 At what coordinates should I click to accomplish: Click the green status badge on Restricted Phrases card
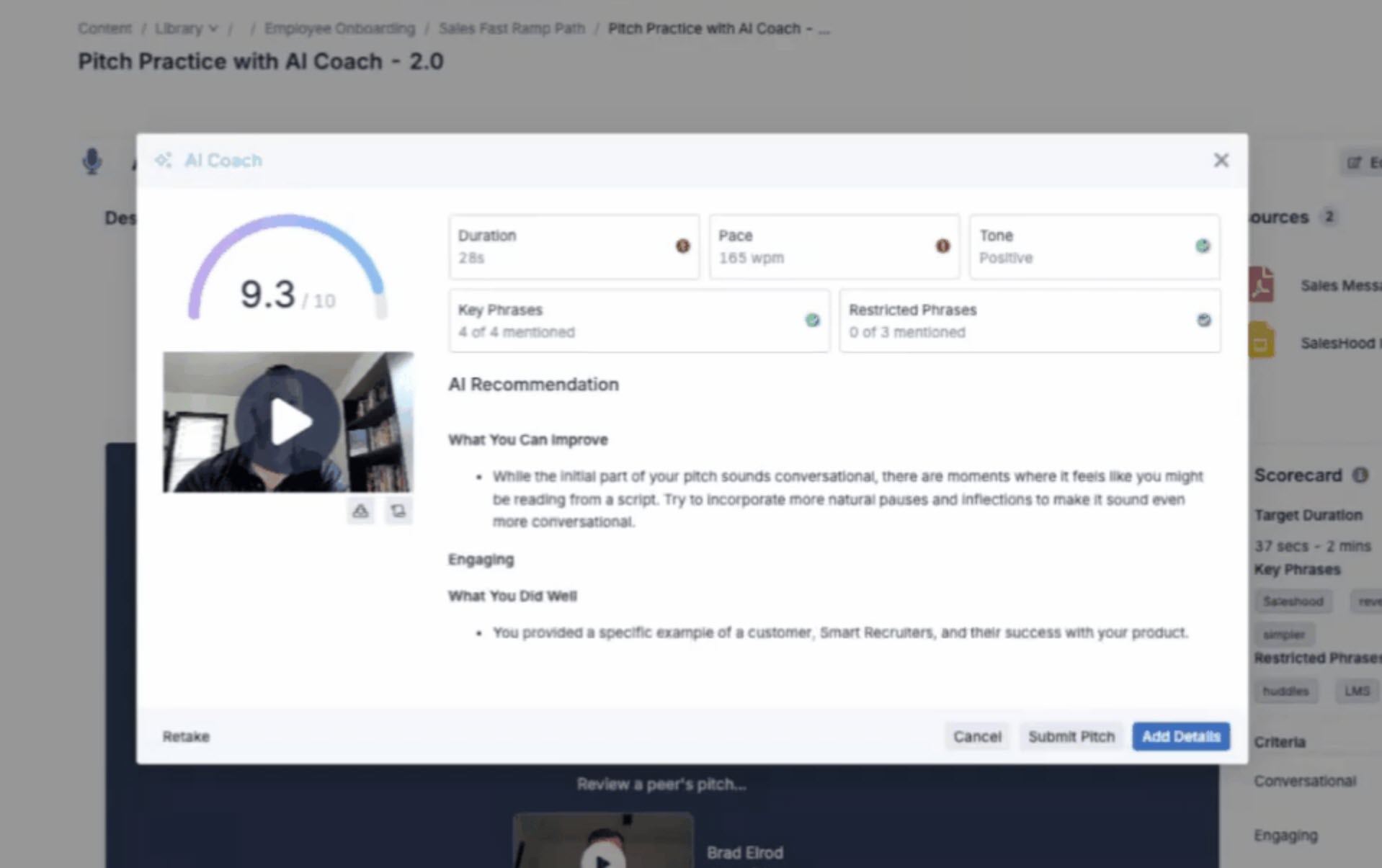[x=1203, y=321]
